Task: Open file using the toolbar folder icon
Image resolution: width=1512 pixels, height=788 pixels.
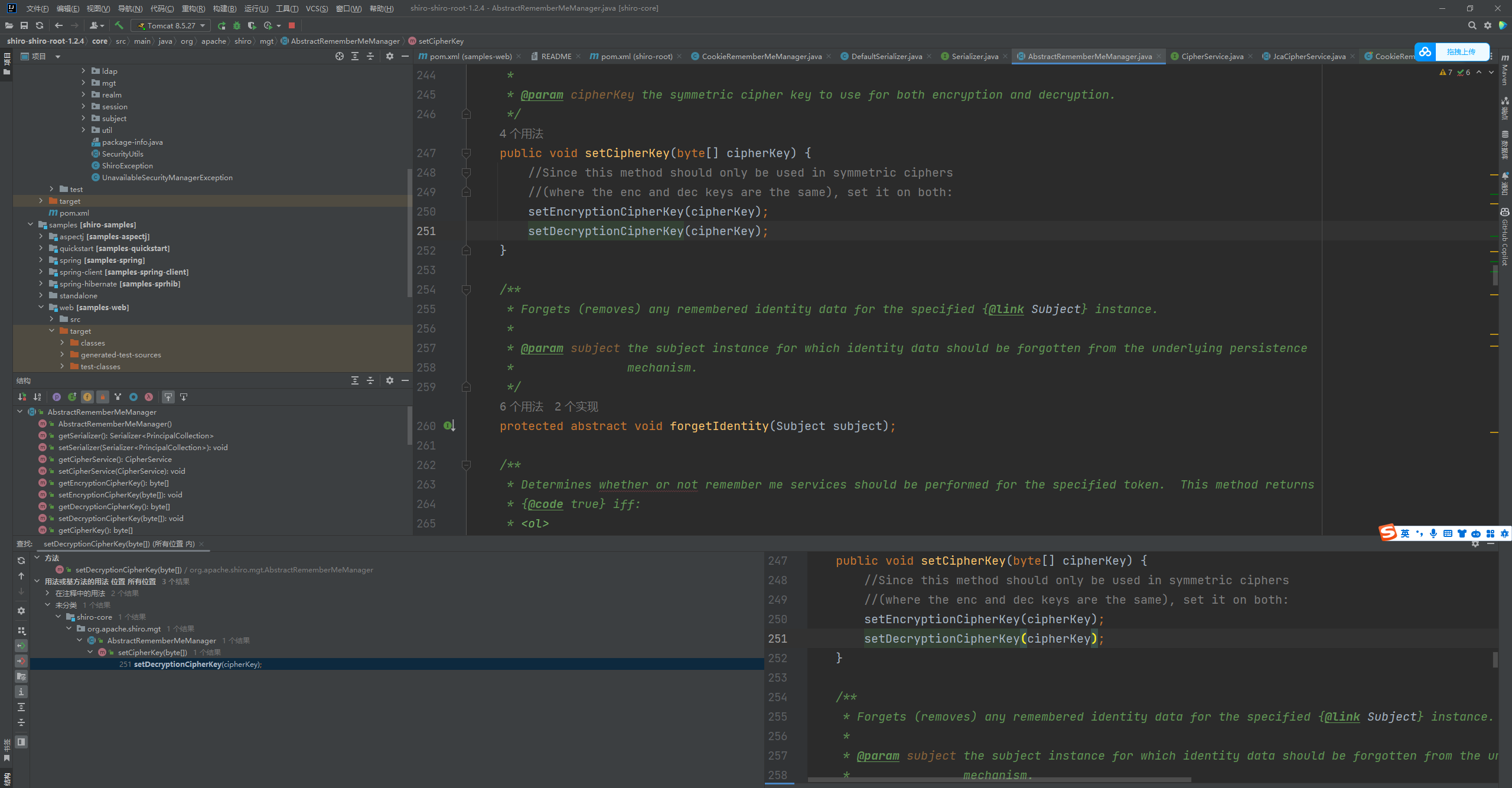Action: pyautogui.click(x=9, y=25)
